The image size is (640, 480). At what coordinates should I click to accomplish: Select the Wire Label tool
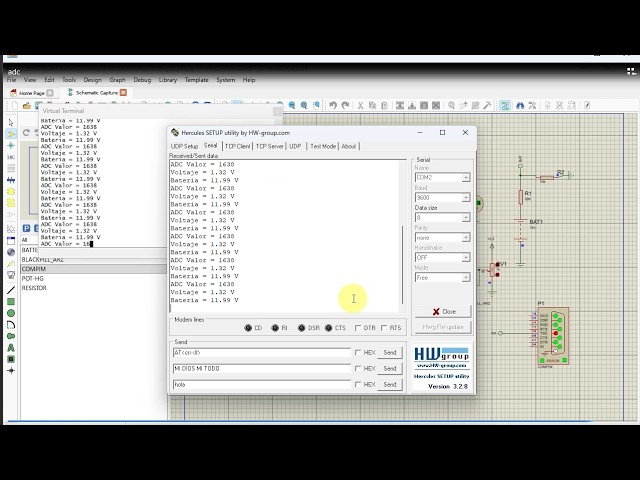point(11,157)
